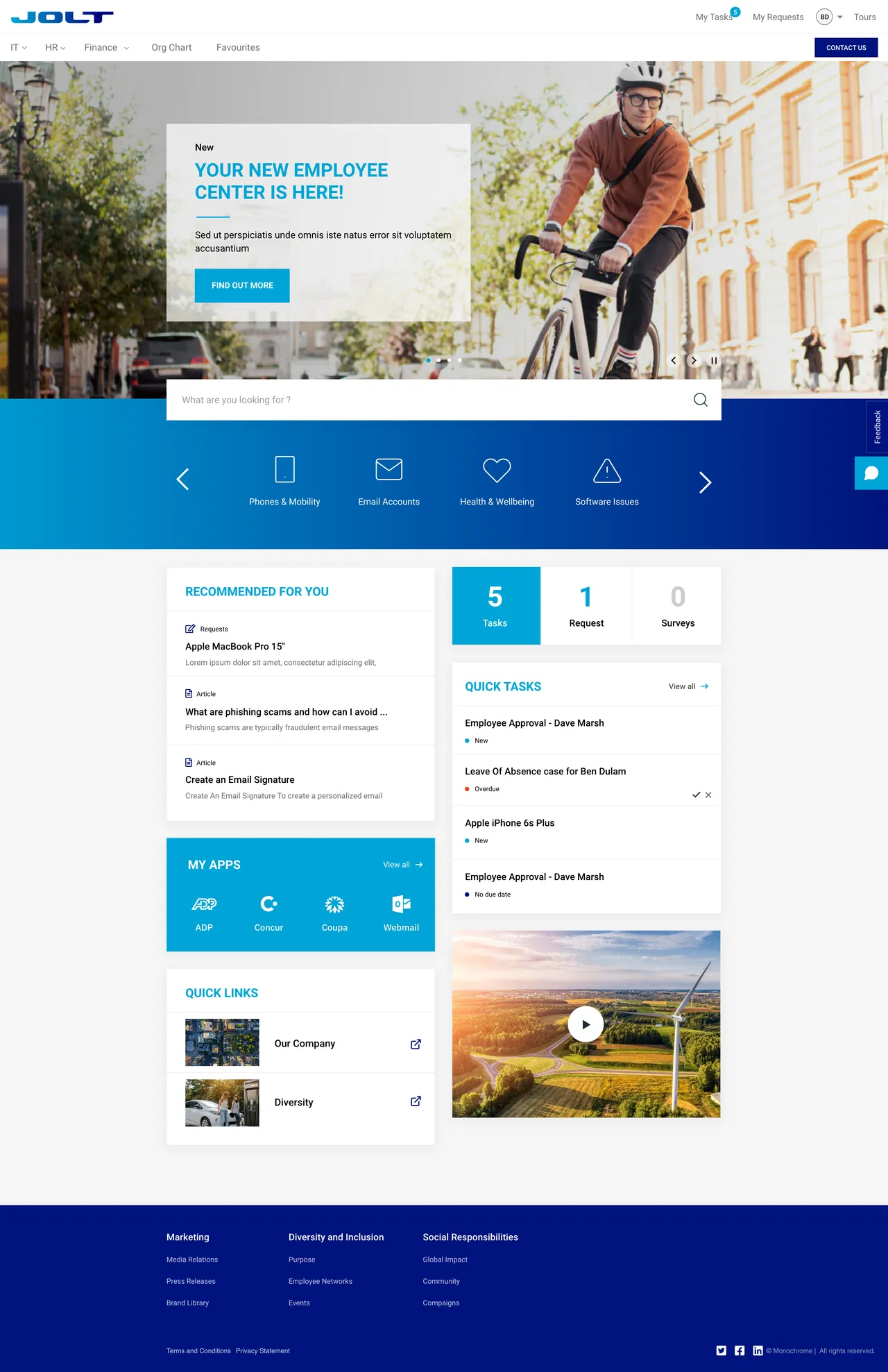Open the Favourites menu item
Screen dimensions: 888x1372
[238, 48]
